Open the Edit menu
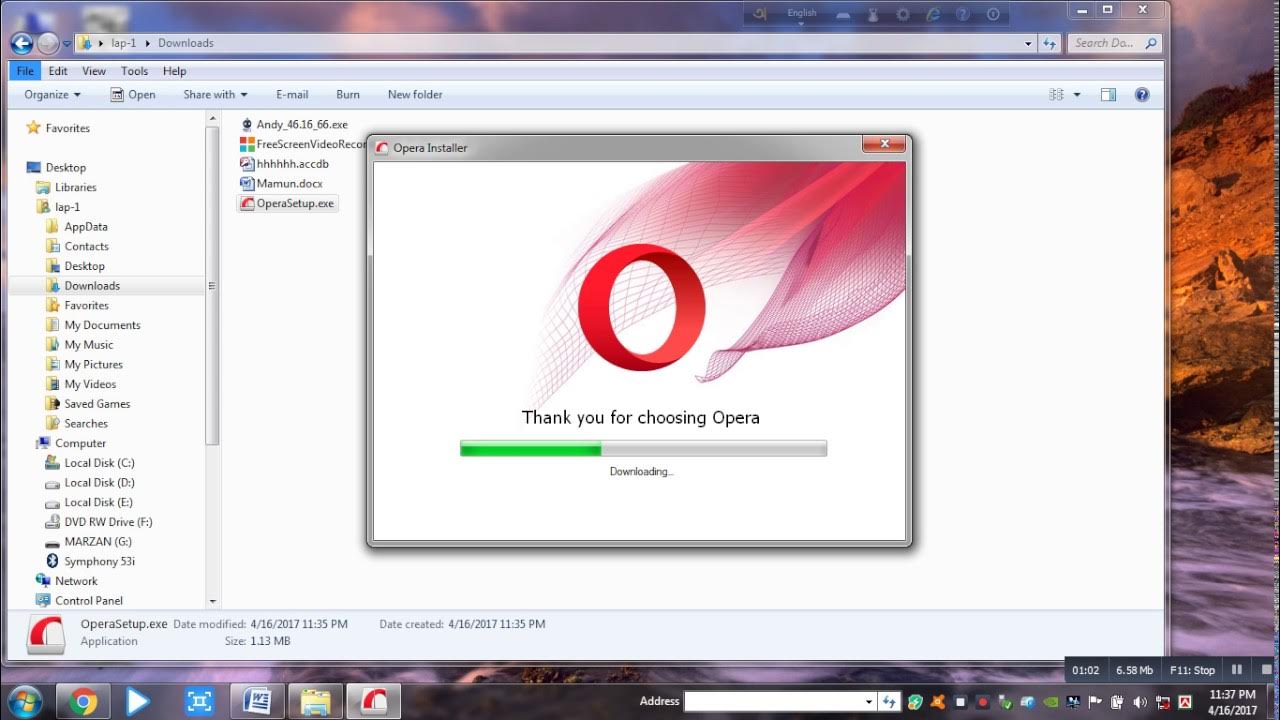Screen dimensions: 1280x720 (x=58, y=71)
